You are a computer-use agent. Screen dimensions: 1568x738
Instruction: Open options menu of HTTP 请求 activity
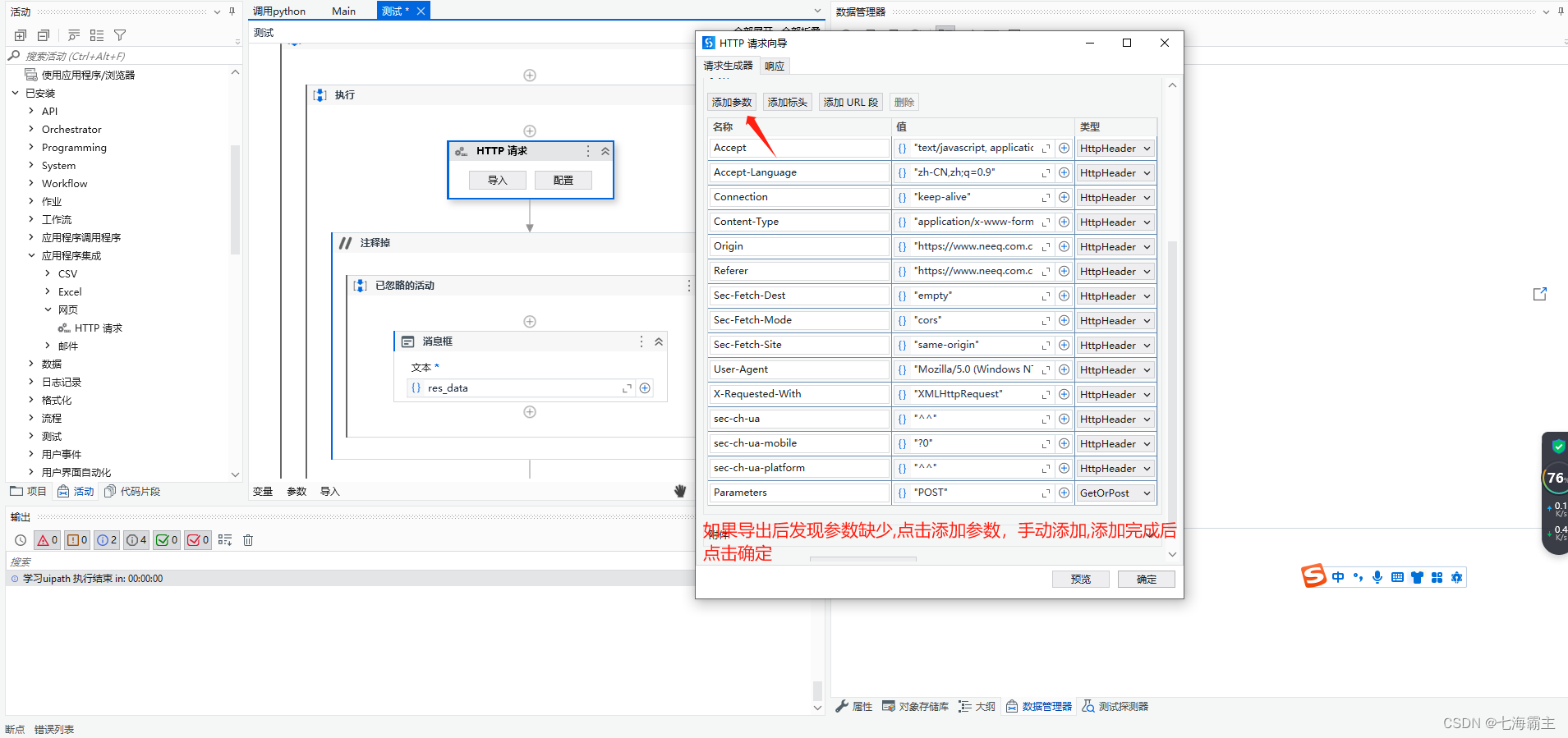(x=588, y=151)
